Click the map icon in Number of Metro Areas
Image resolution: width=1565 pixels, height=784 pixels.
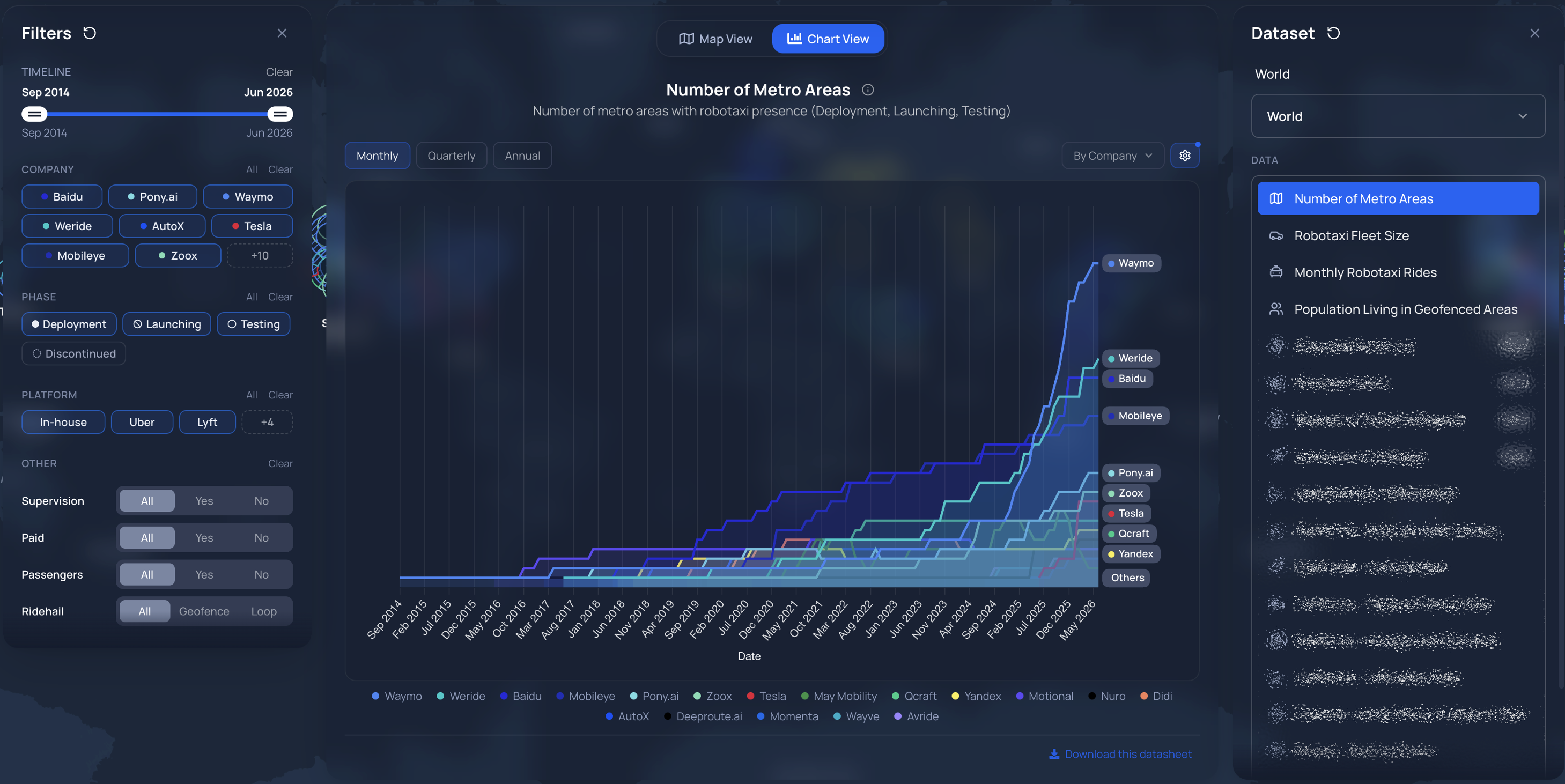coord(1276,198)
